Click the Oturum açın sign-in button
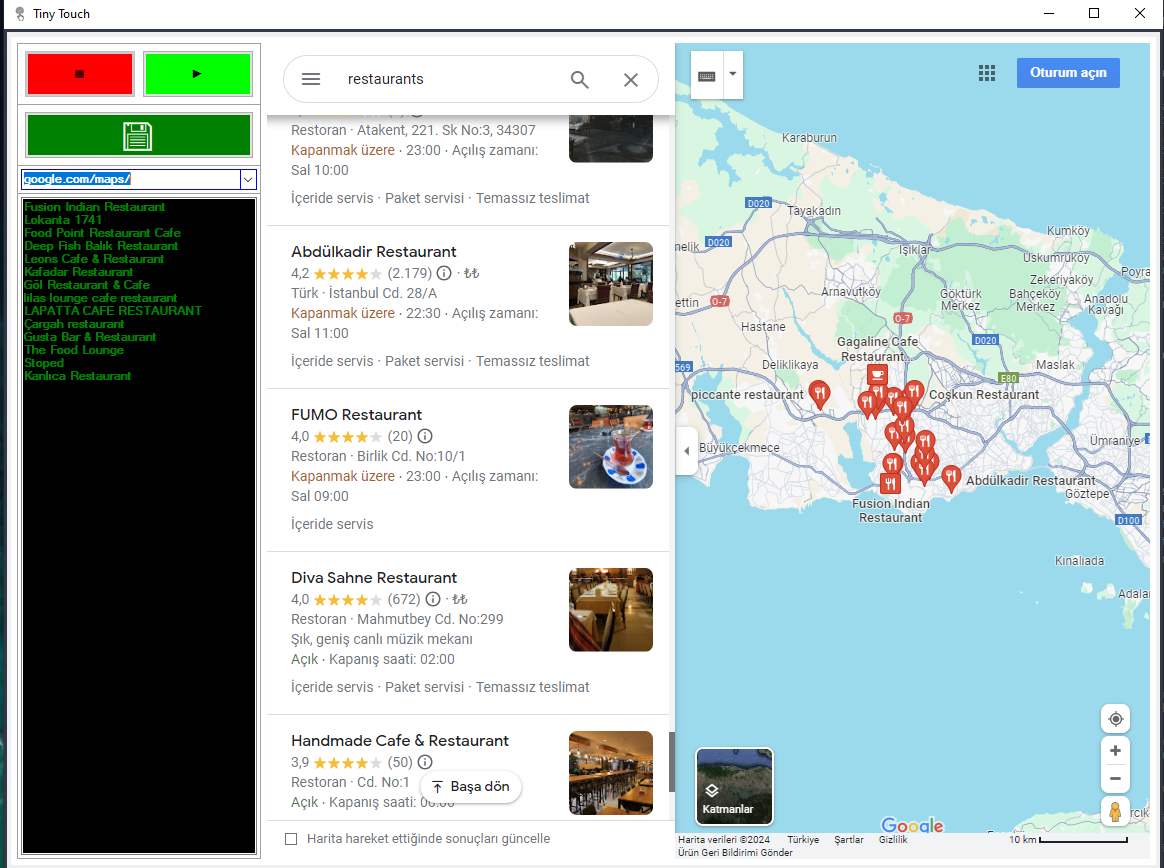This screenshot has width=1164, height=868. (1067, 73)
